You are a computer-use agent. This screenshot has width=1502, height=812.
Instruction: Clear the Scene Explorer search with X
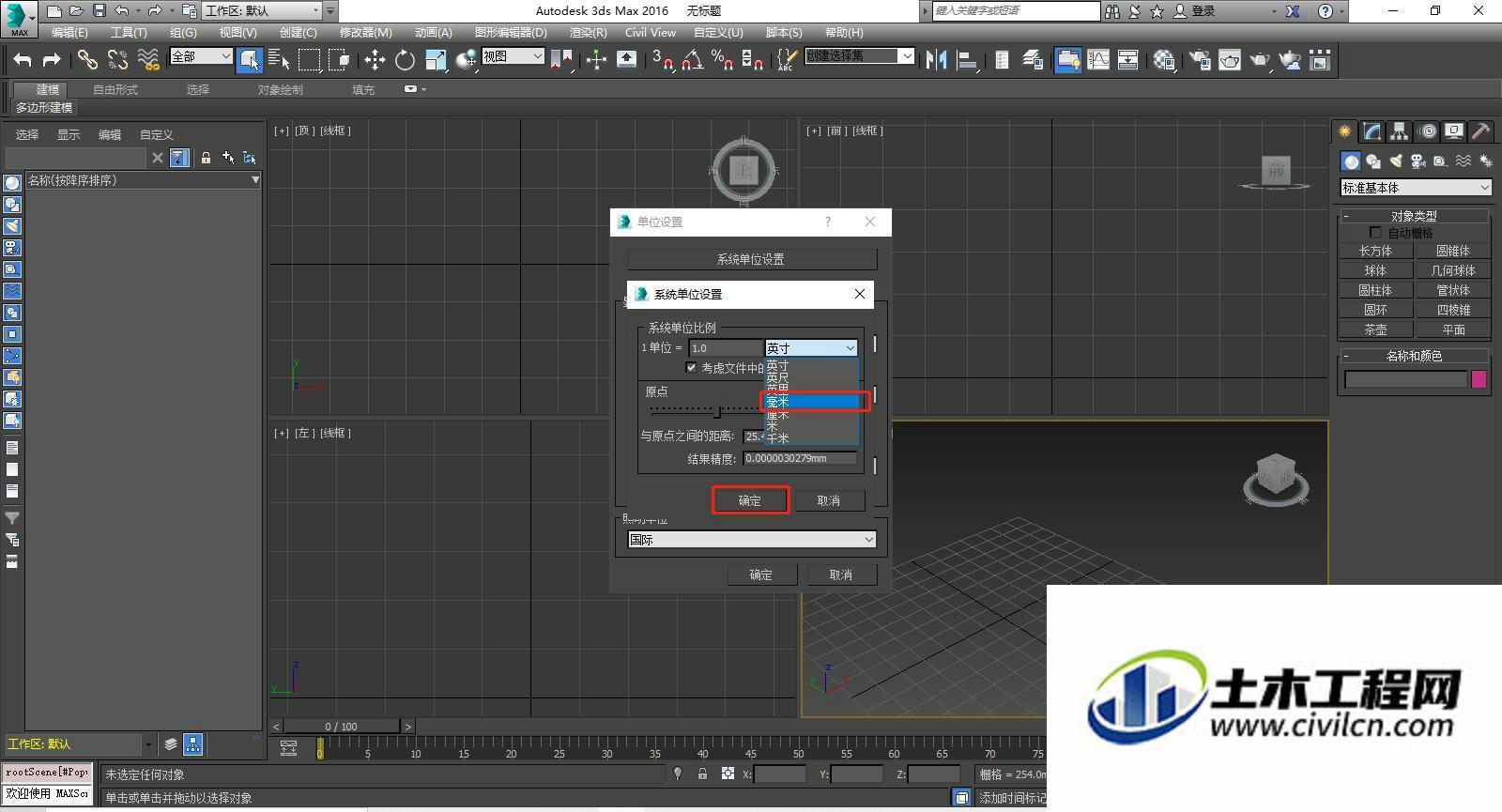click(x=158, y=158)
